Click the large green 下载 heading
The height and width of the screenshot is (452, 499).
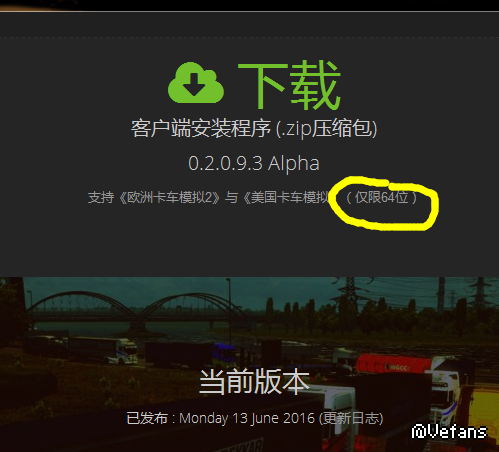pyautogui.click(x=289, y=85)
